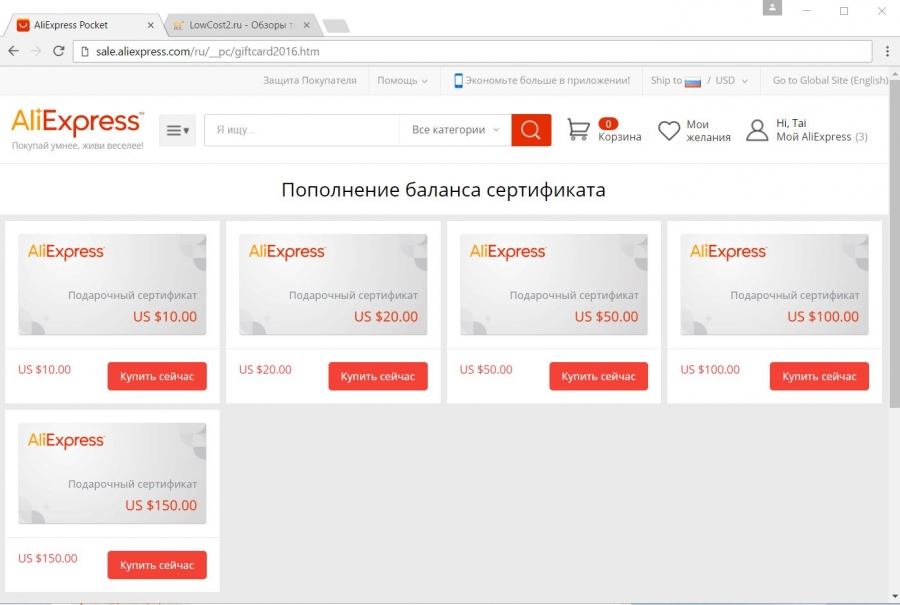
Task: Click the Chrome user profile icon in title bar
Action: [x=772, y=7]
